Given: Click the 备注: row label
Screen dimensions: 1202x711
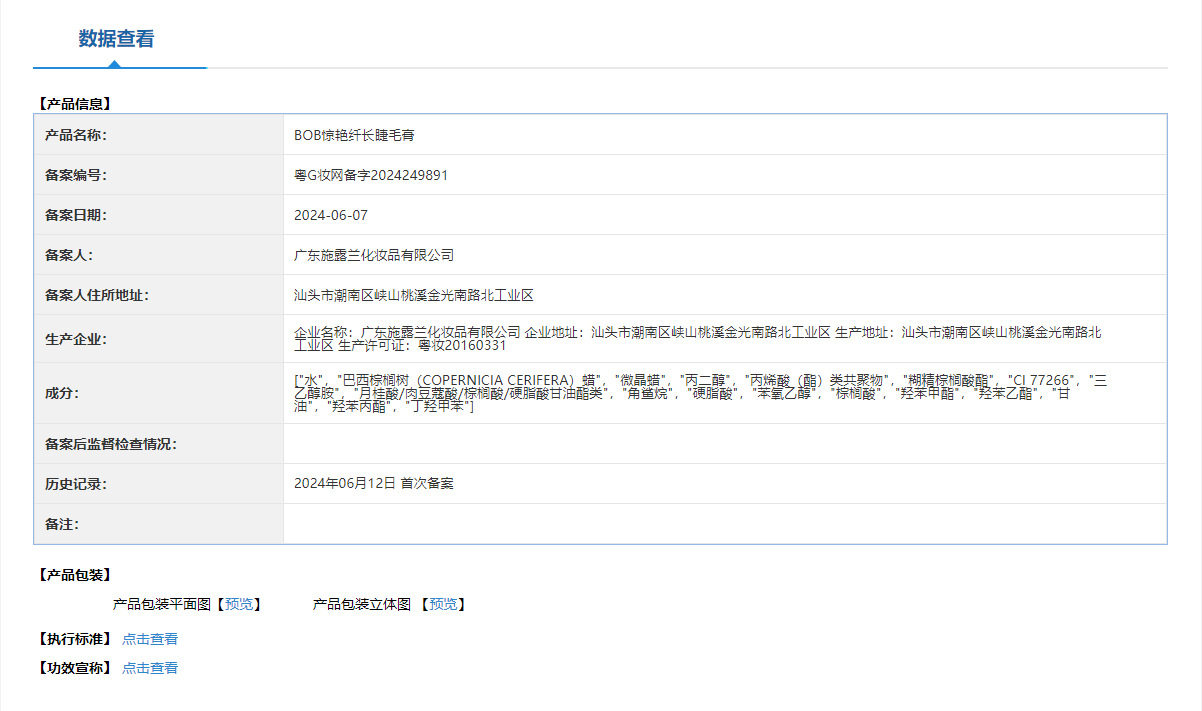Looking at the screenshot, I should (x=62, y=524).
